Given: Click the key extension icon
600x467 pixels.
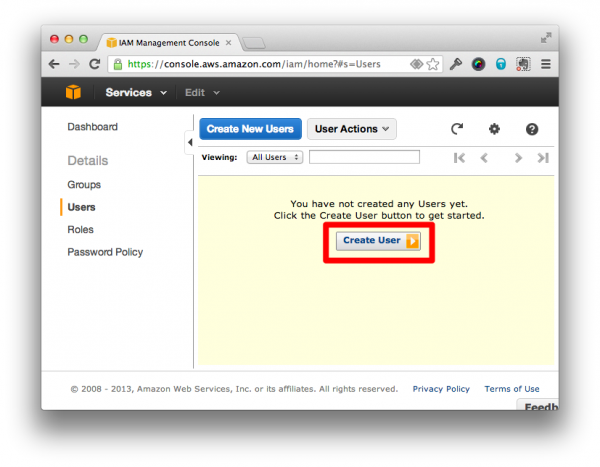Looking at the screenshot, I should coord(455,64).
